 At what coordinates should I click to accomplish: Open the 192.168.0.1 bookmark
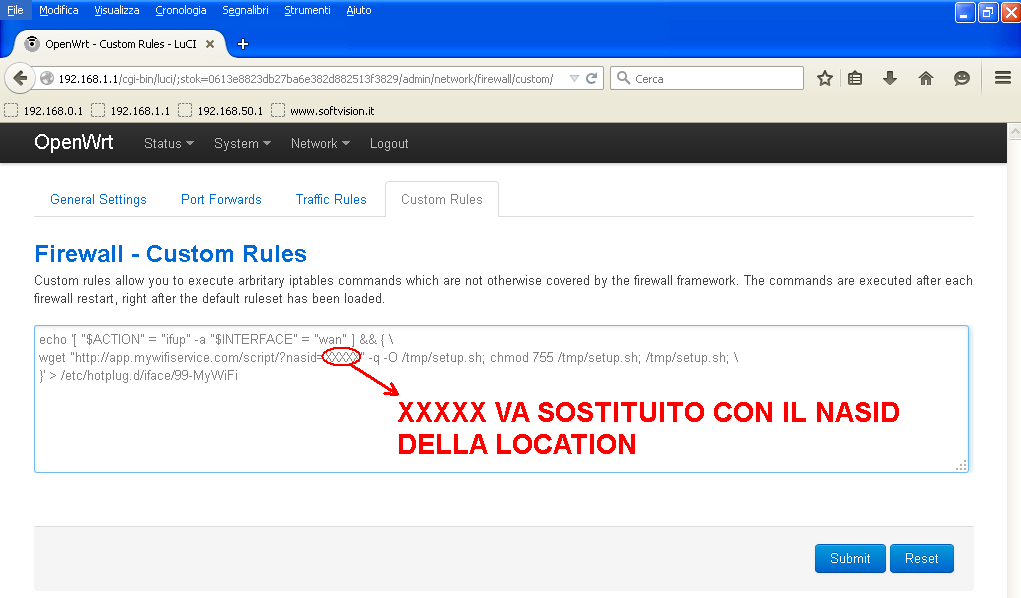click(x=44, y=111)
